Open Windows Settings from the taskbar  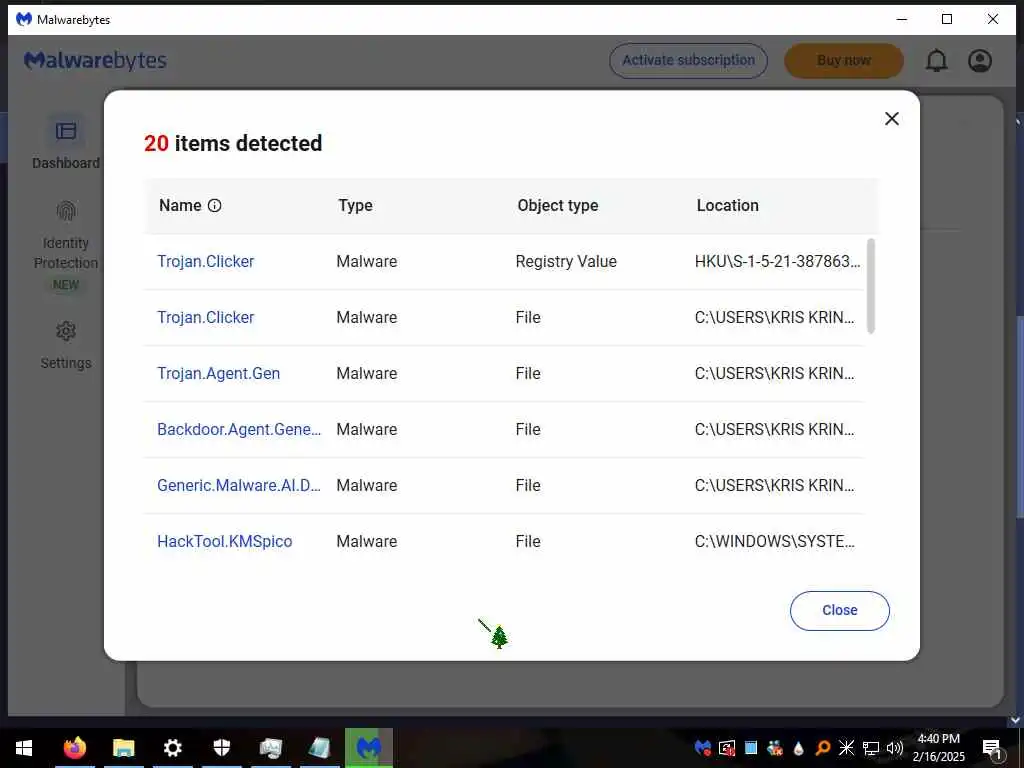pos(172,748)
